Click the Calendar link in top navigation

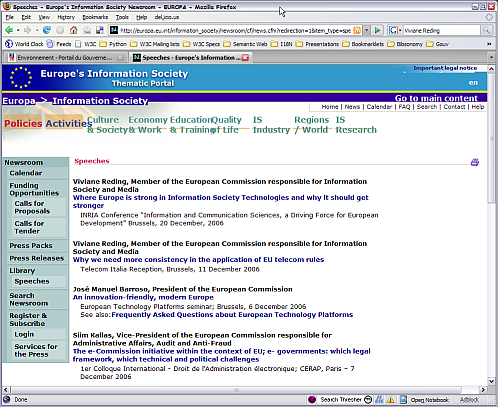click(x=379, y=107)
